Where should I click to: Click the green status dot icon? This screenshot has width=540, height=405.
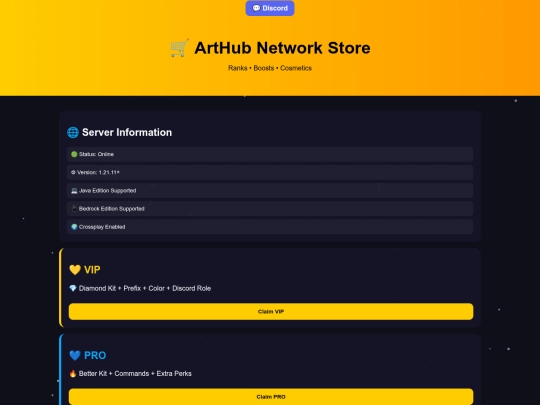74,154
